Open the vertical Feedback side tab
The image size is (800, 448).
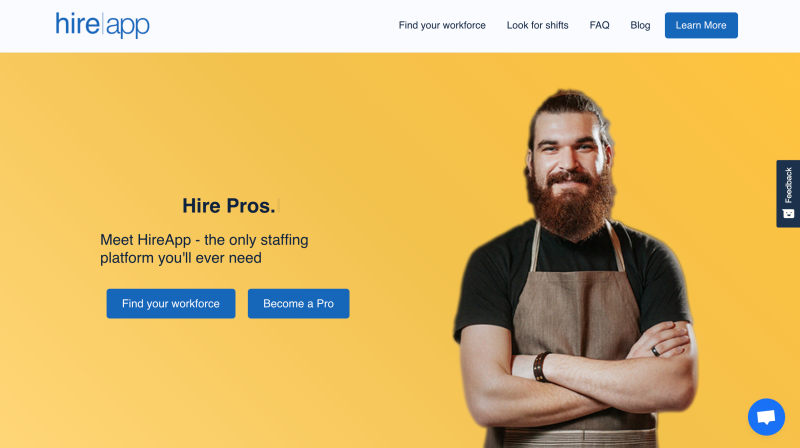[x=788, y=193]
